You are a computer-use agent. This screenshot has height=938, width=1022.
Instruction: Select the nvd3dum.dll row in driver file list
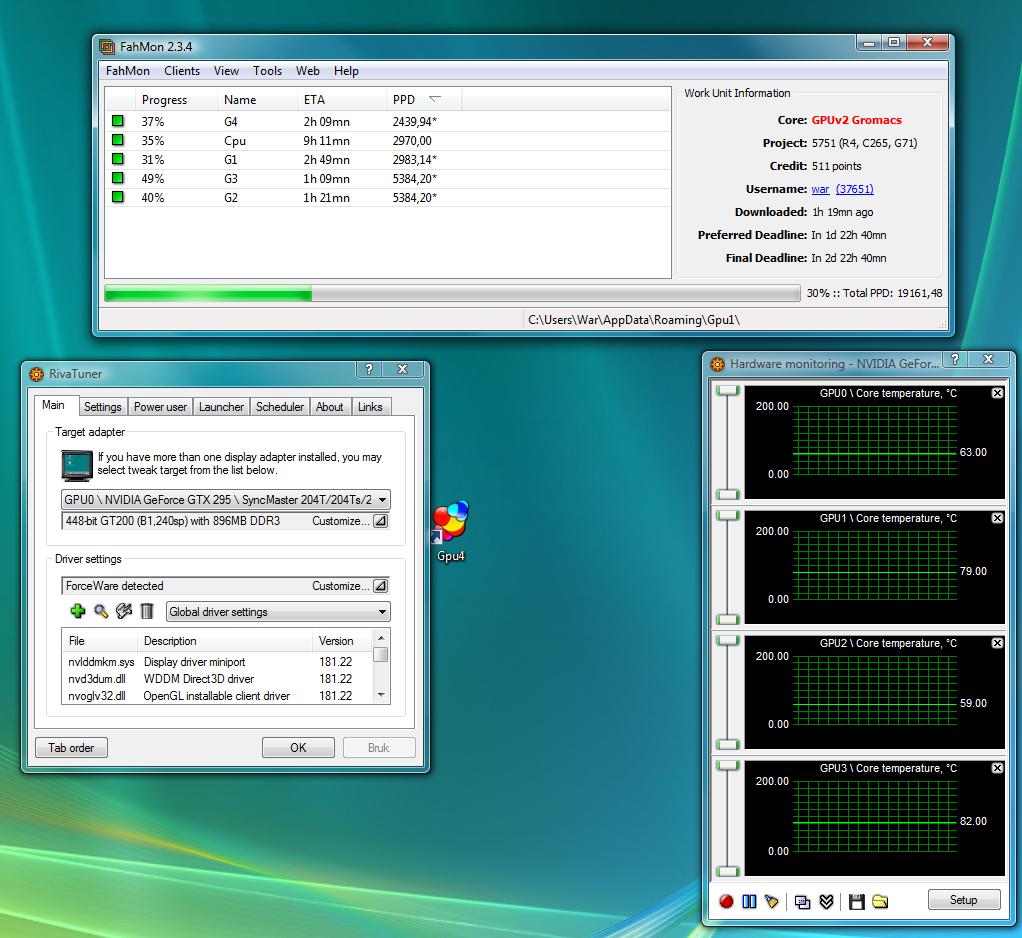(x=218, y=679)
